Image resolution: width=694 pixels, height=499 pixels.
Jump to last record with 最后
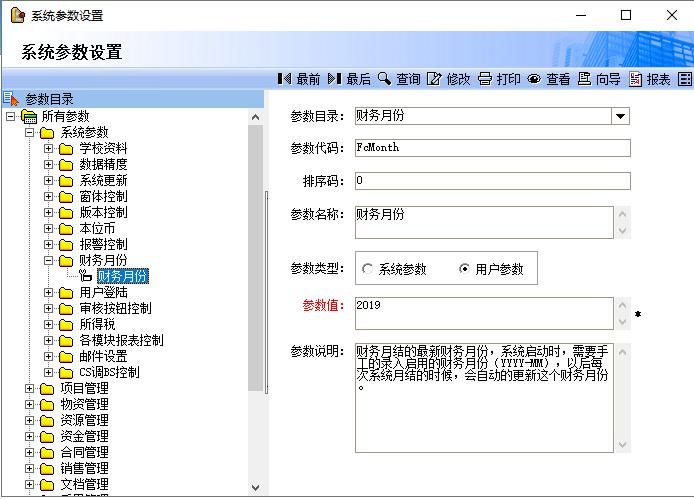(x=334, y=79)
